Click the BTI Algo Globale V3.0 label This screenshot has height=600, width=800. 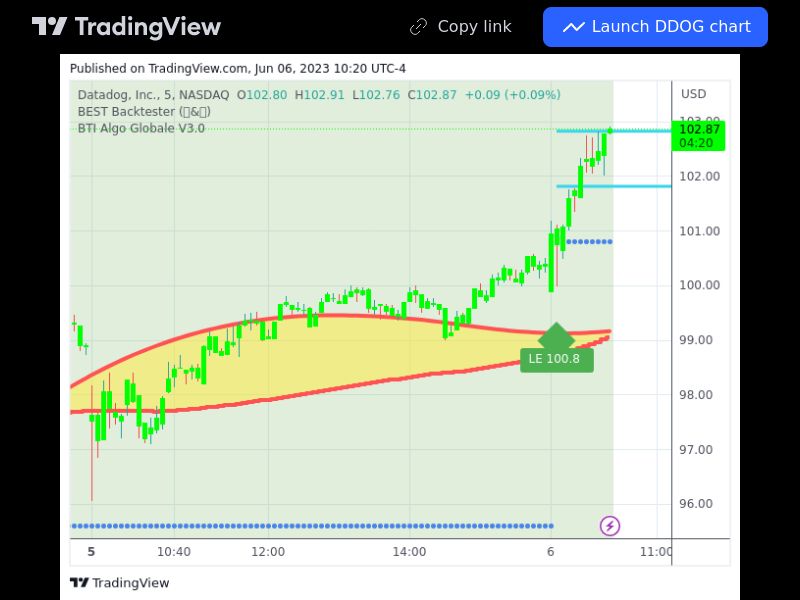tap(141, 128)
